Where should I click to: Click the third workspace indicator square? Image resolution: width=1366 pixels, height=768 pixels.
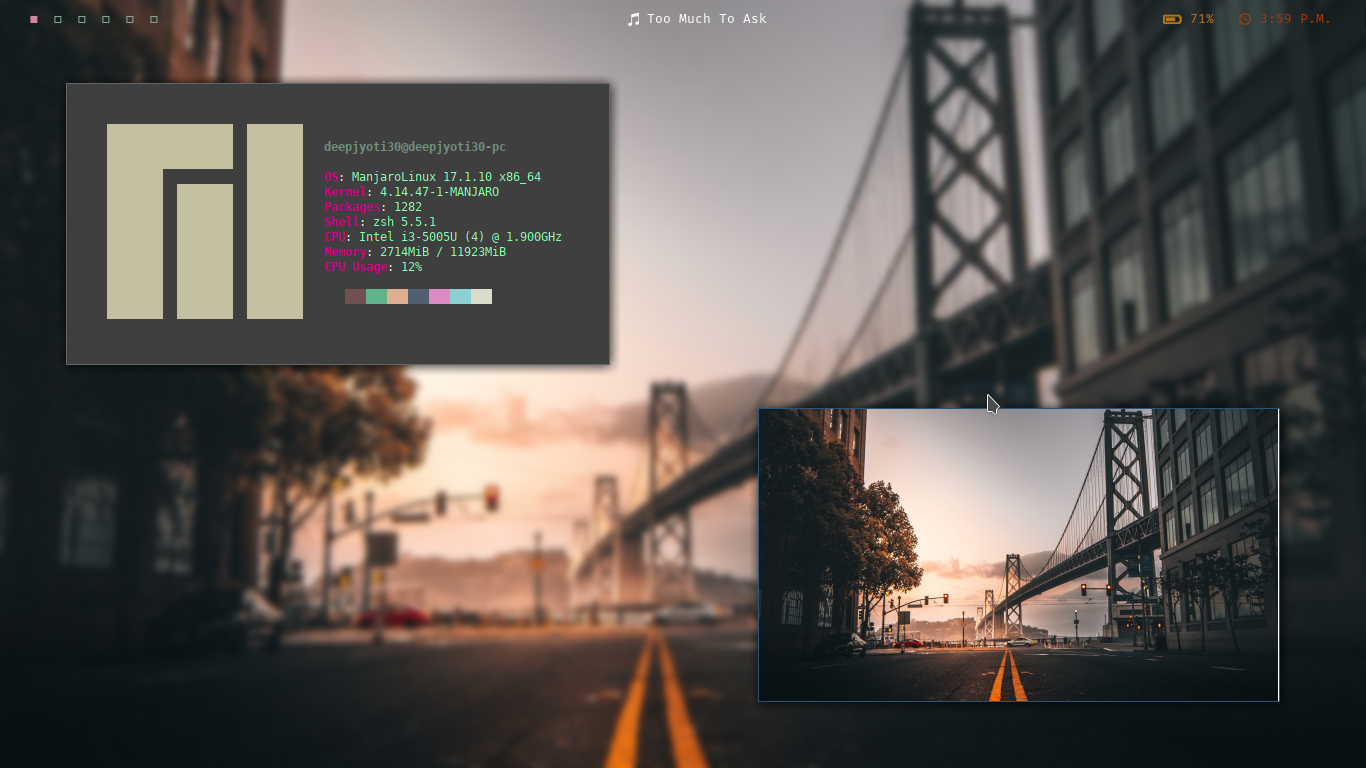point(81,18)
